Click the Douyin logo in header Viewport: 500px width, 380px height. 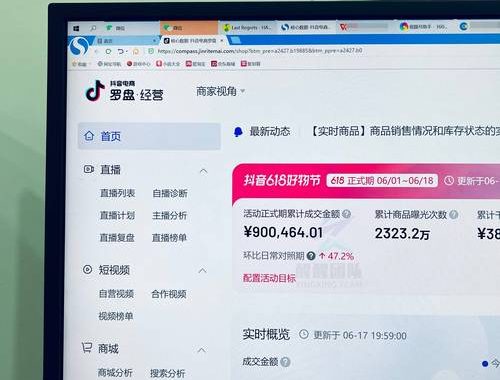(95, 90)
